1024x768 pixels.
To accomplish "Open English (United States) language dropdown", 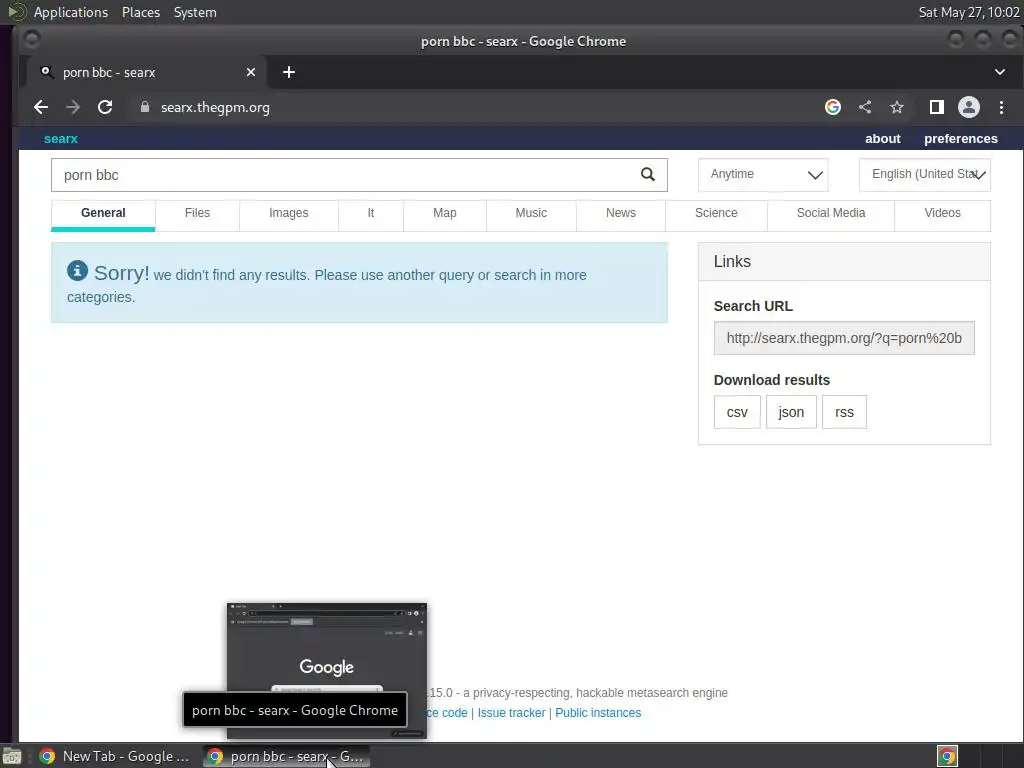I will point(925,174).
